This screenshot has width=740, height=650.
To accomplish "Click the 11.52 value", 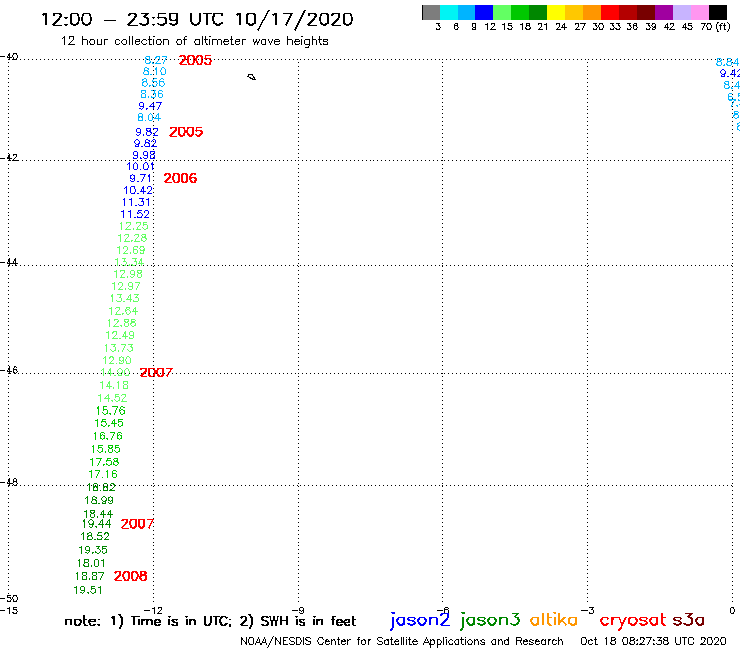I will pyautogui.click(x=135, y=214).
